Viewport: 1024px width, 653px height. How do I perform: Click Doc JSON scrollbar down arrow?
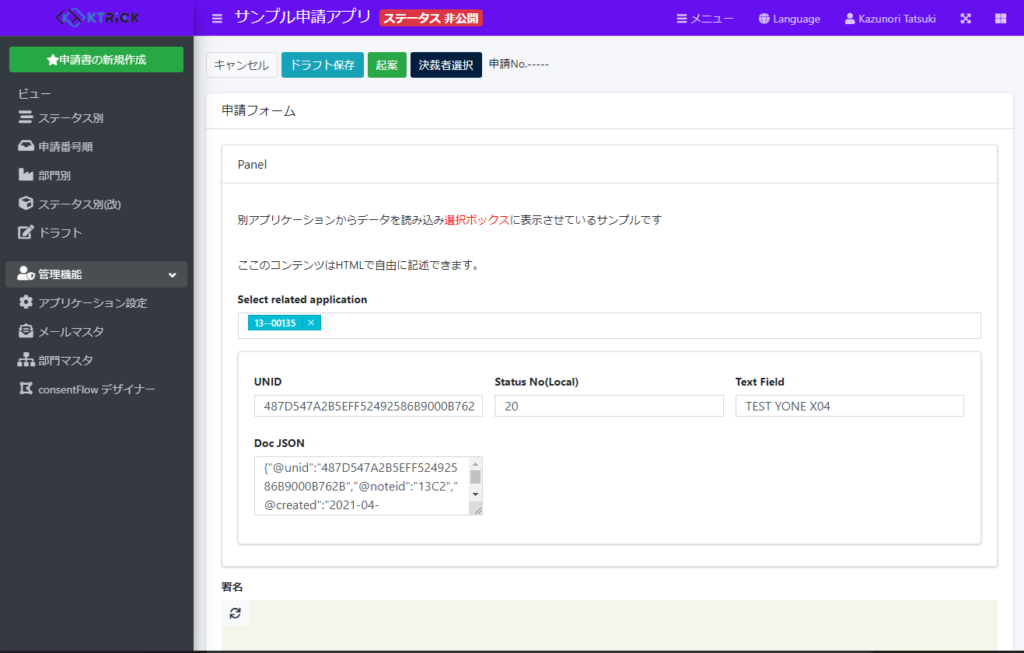pos(475,494)
